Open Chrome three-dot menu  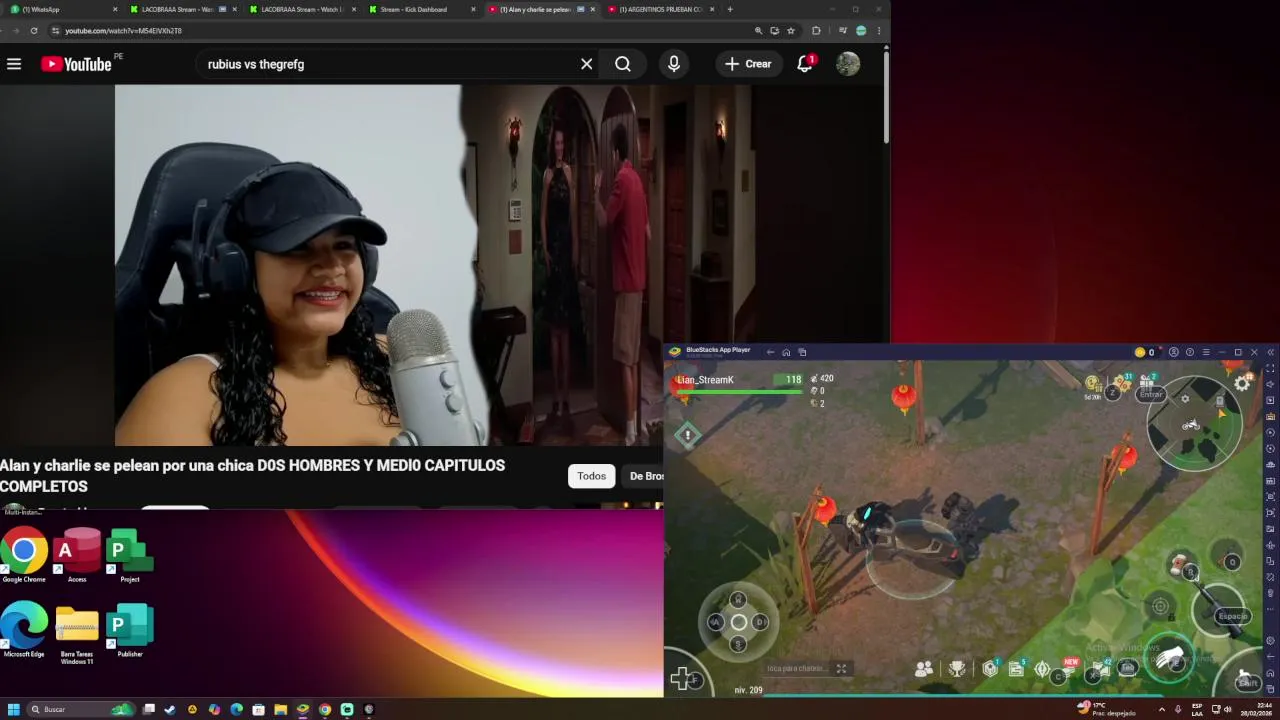click(879, 31)
